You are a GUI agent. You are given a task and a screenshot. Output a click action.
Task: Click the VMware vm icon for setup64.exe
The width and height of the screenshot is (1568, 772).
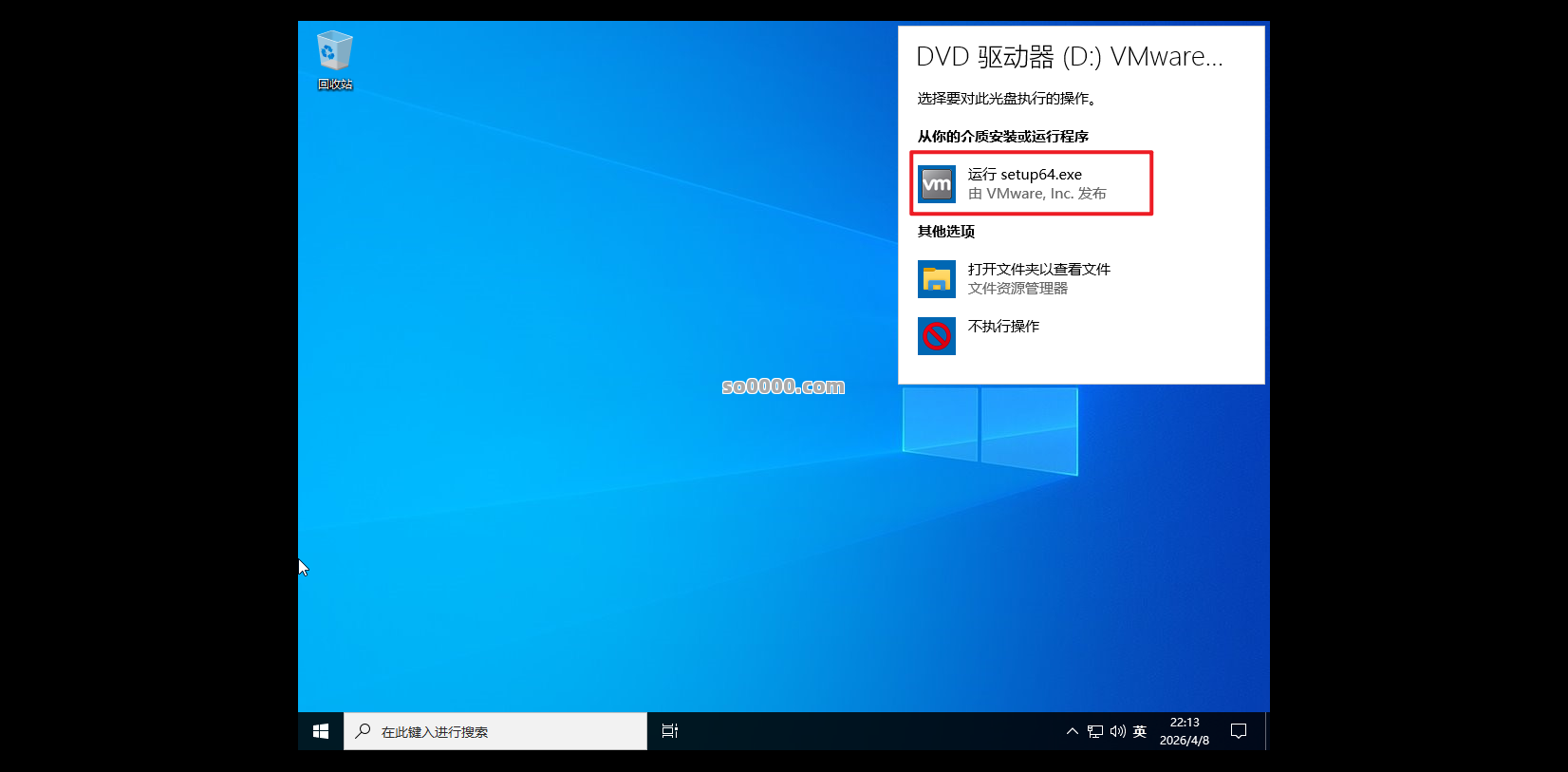tap(937, 184)
